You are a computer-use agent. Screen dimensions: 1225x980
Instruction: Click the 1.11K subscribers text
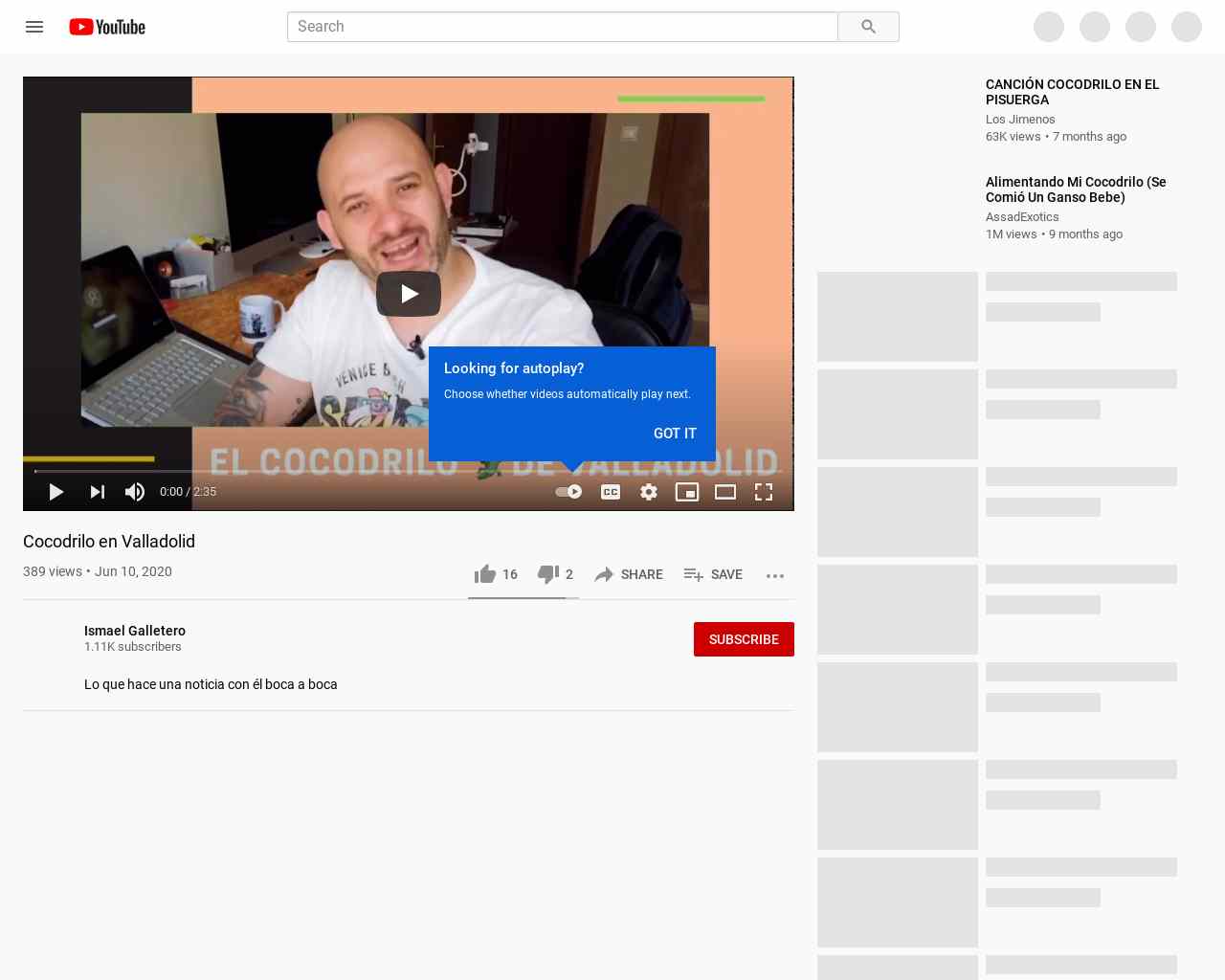click(133, 647)
